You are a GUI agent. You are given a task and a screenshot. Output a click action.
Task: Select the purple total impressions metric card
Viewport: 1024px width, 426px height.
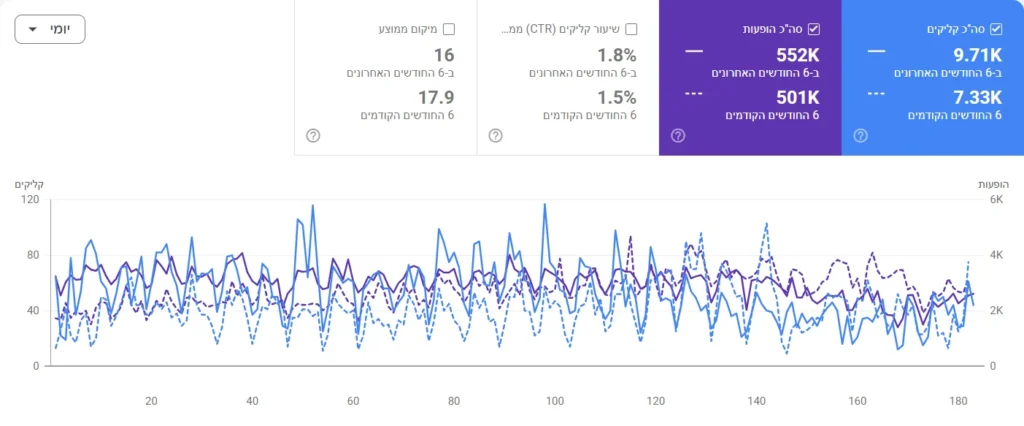(x=750, y=78)
